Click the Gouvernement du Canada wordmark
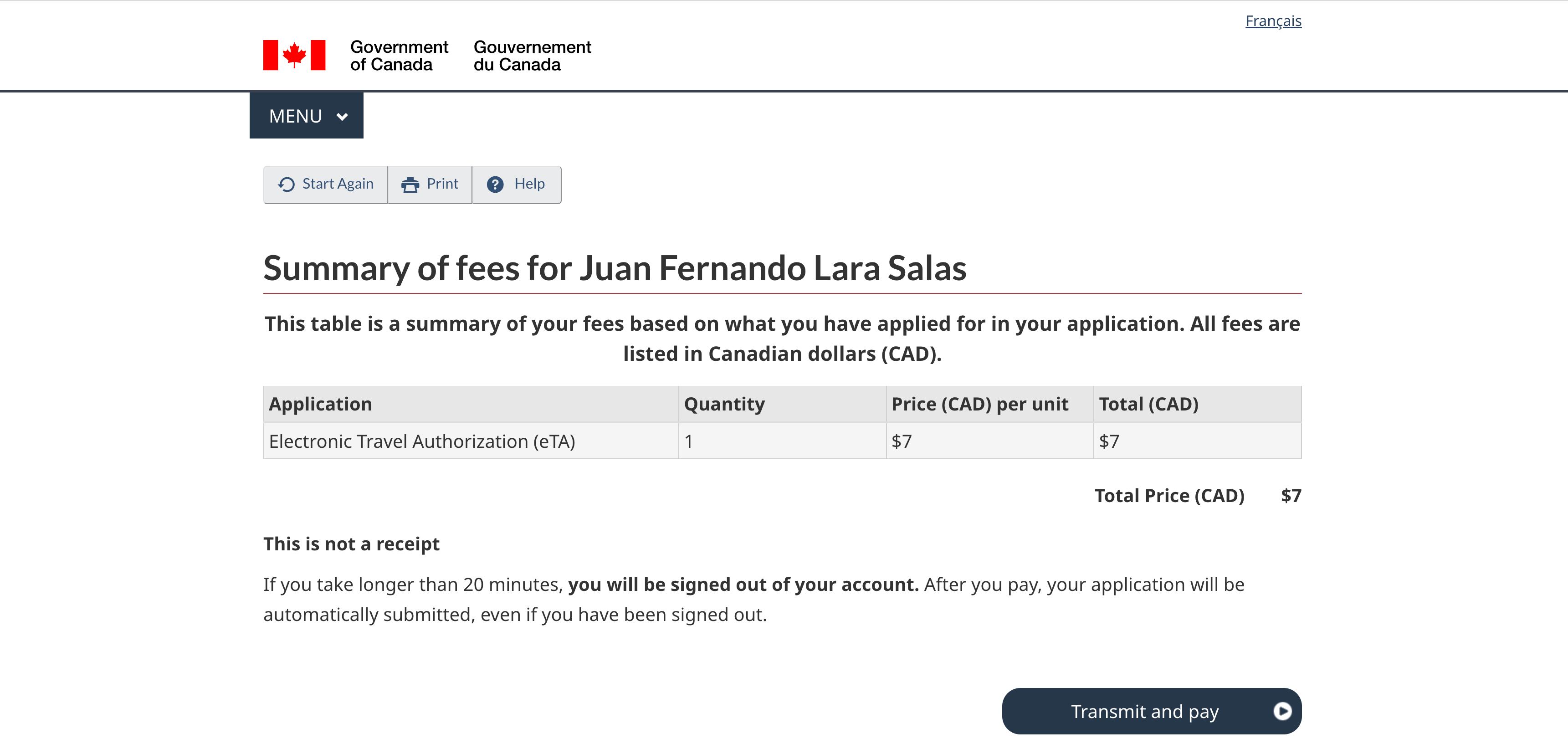 [x=532, y=56]
